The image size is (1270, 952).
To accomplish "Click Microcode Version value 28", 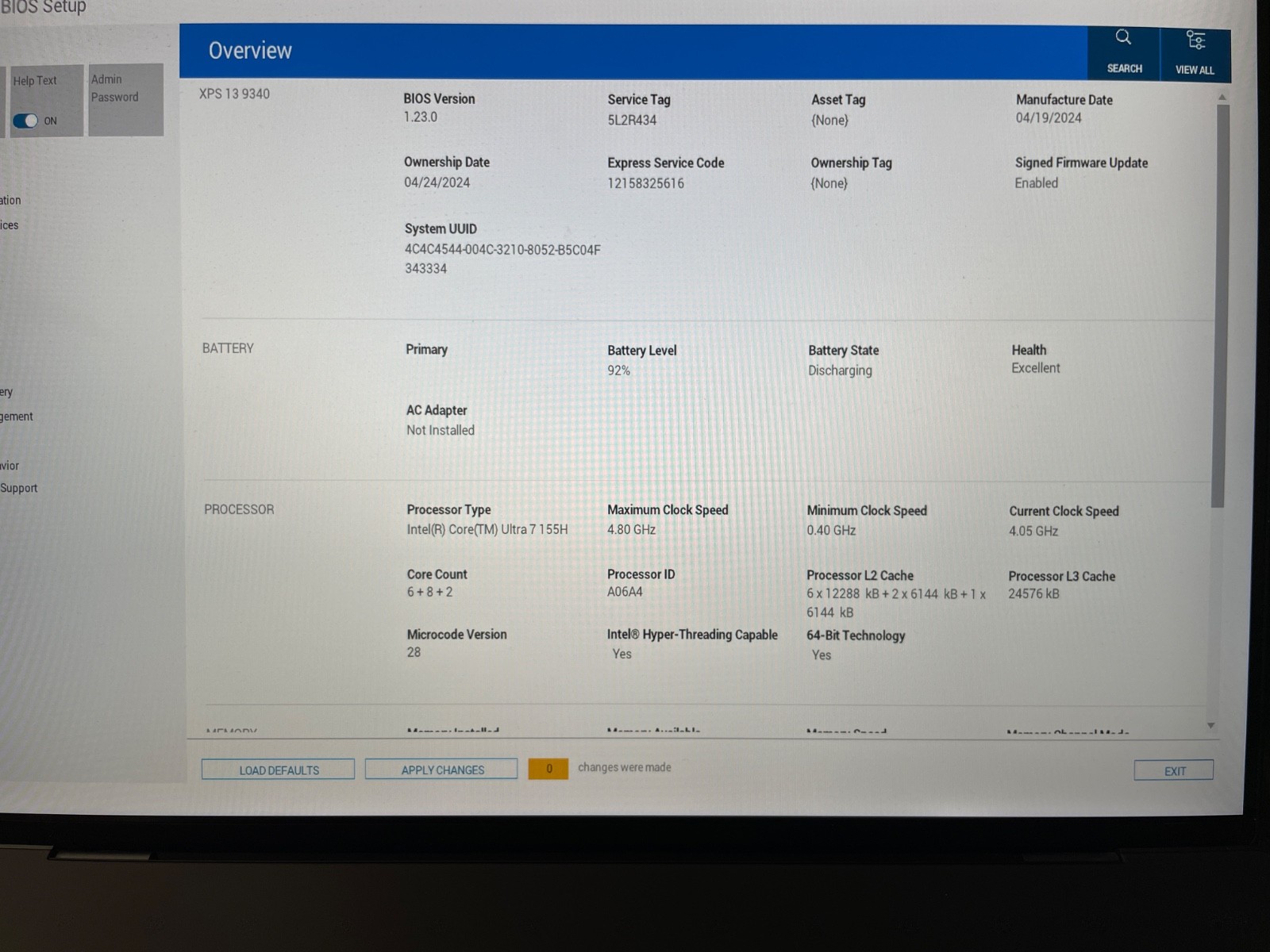I will pos(414,652).
